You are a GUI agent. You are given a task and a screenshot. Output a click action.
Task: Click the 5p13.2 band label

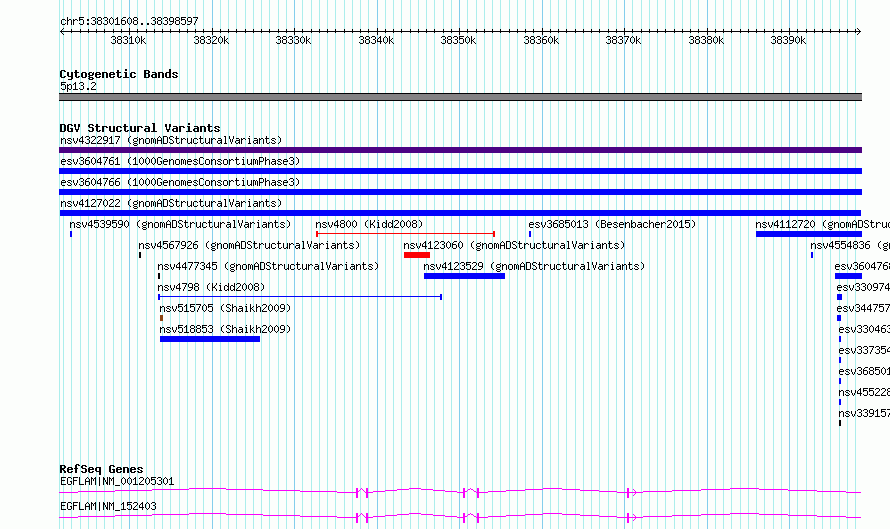click(x=78, y=86)
